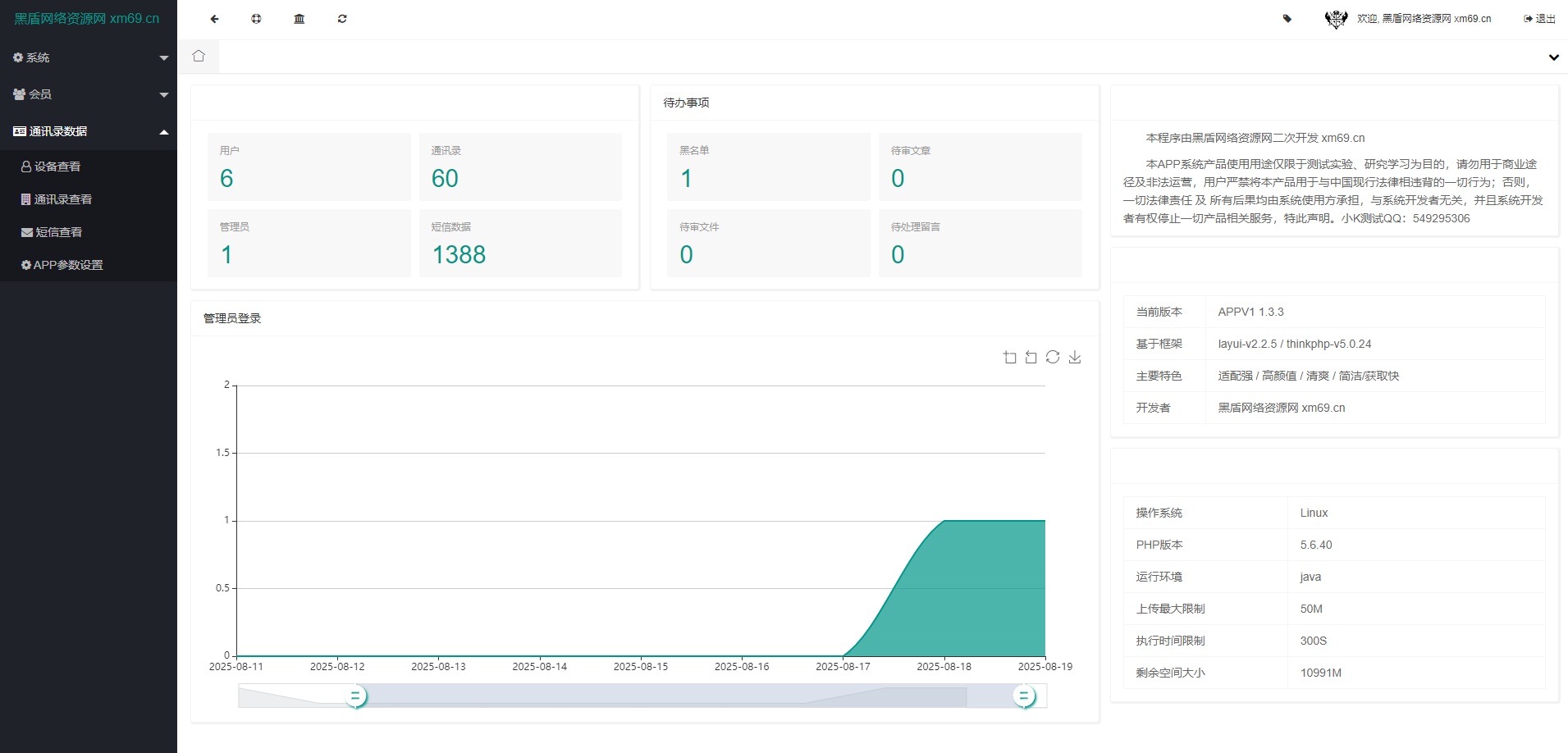The height and width of the screenshot is (753, 1568).
Task: Collapse the 通讯录数据 menu
Action: [x=89, y=131]
